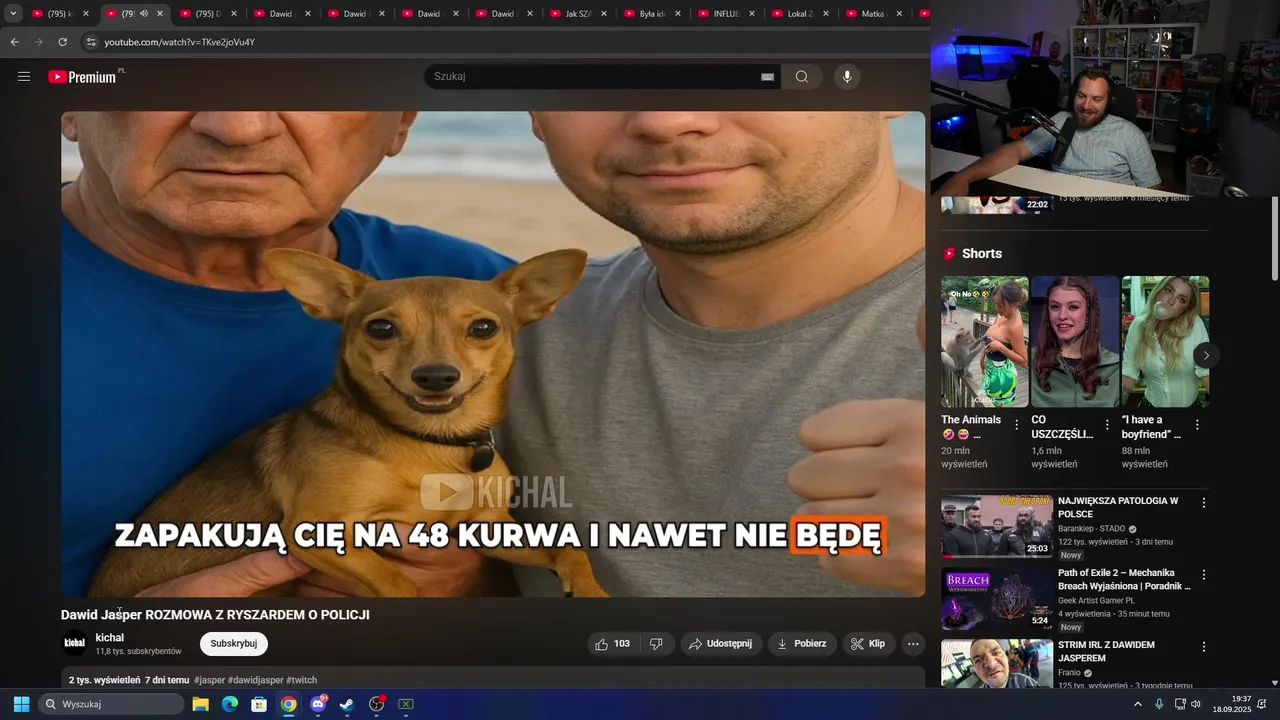Open Geek Artist Gamer PL channel name
The width and height of the screenshot is (1280, 720).
1096,601
